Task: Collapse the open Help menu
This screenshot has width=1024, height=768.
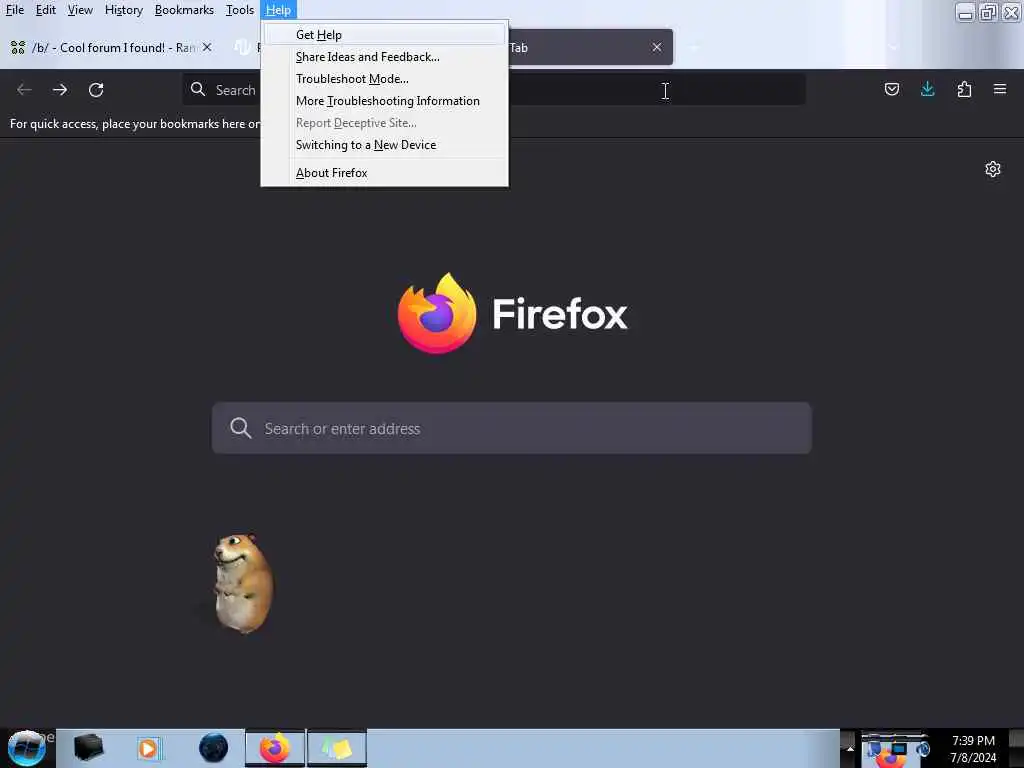Action: [x=278, y=10]
